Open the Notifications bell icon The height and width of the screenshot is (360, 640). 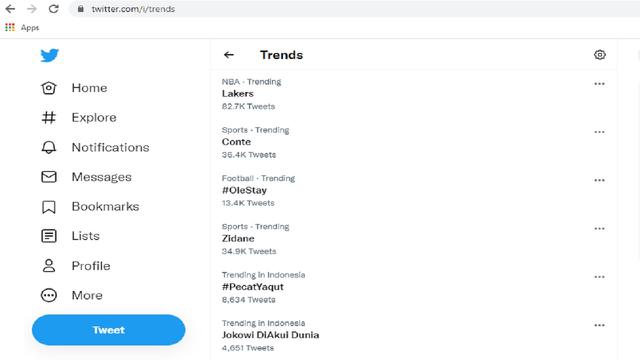click(x=49, y=147)
